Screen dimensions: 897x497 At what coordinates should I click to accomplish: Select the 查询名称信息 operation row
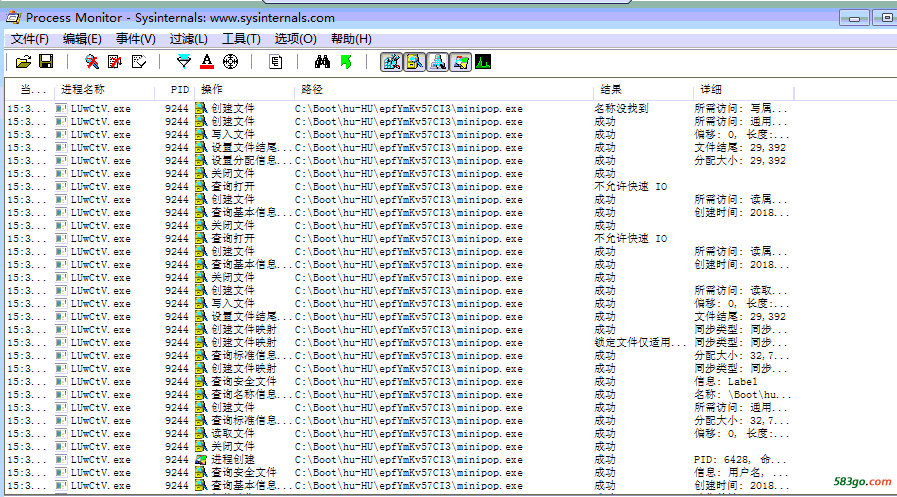pos(398,395)
